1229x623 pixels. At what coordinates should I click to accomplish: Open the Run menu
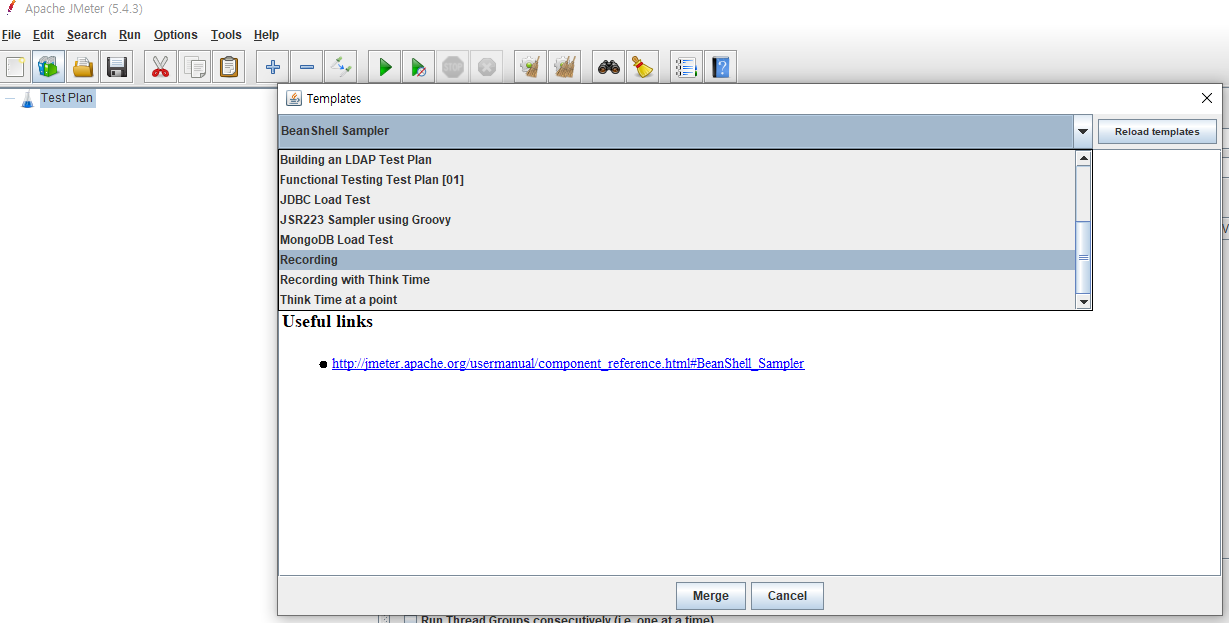click(x=130, y=34)
